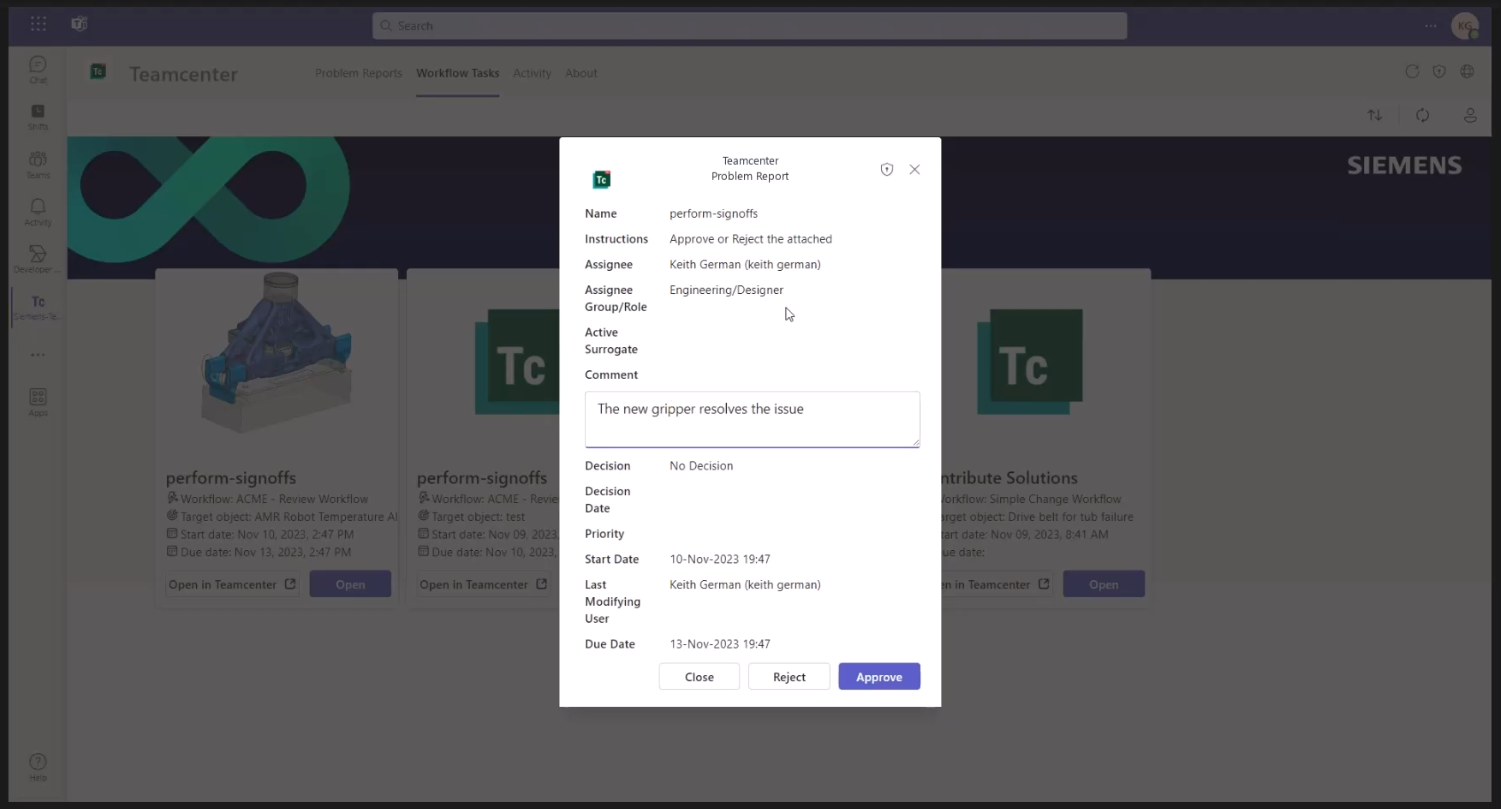The height and width of the screenshot is (809, 1501).
Task: Open the sort order control above the task cards
Action: coord(1374,115)
